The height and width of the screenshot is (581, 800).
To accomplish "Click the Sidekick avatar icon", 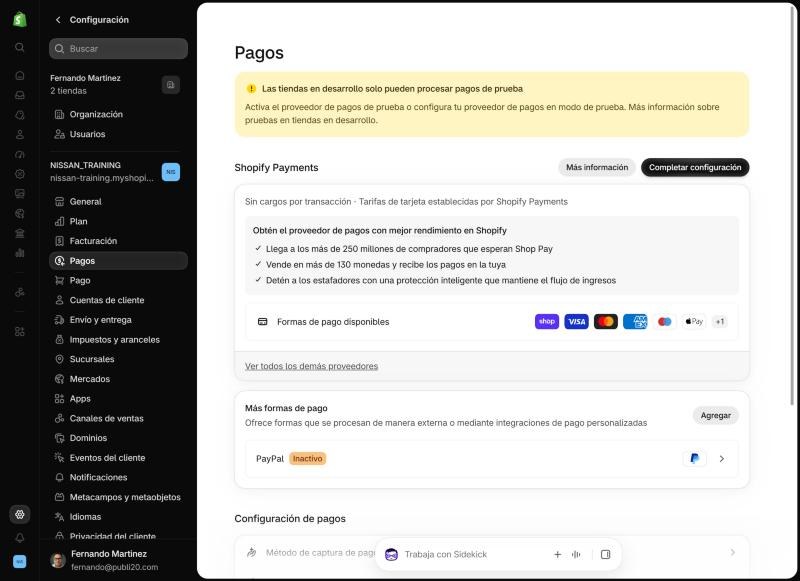I will 391,554.
